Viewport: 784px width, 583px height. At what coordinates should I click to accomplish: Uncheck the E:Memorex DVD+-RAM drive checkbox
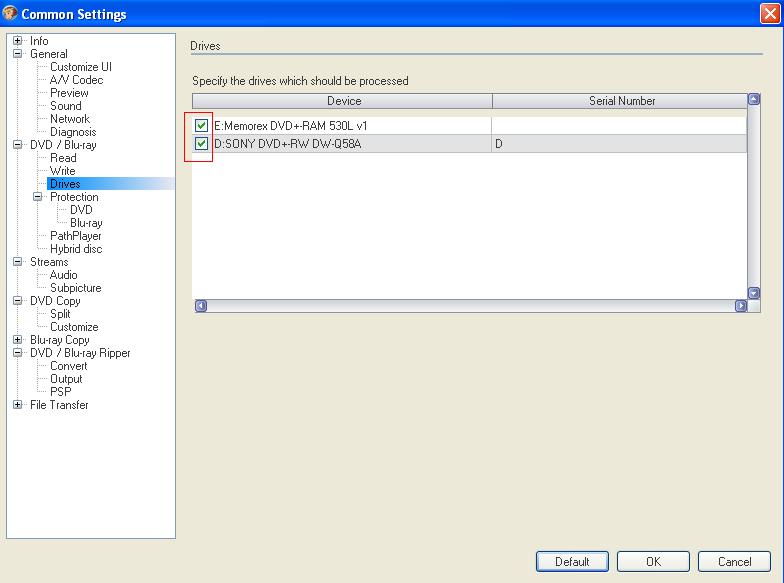201,125
